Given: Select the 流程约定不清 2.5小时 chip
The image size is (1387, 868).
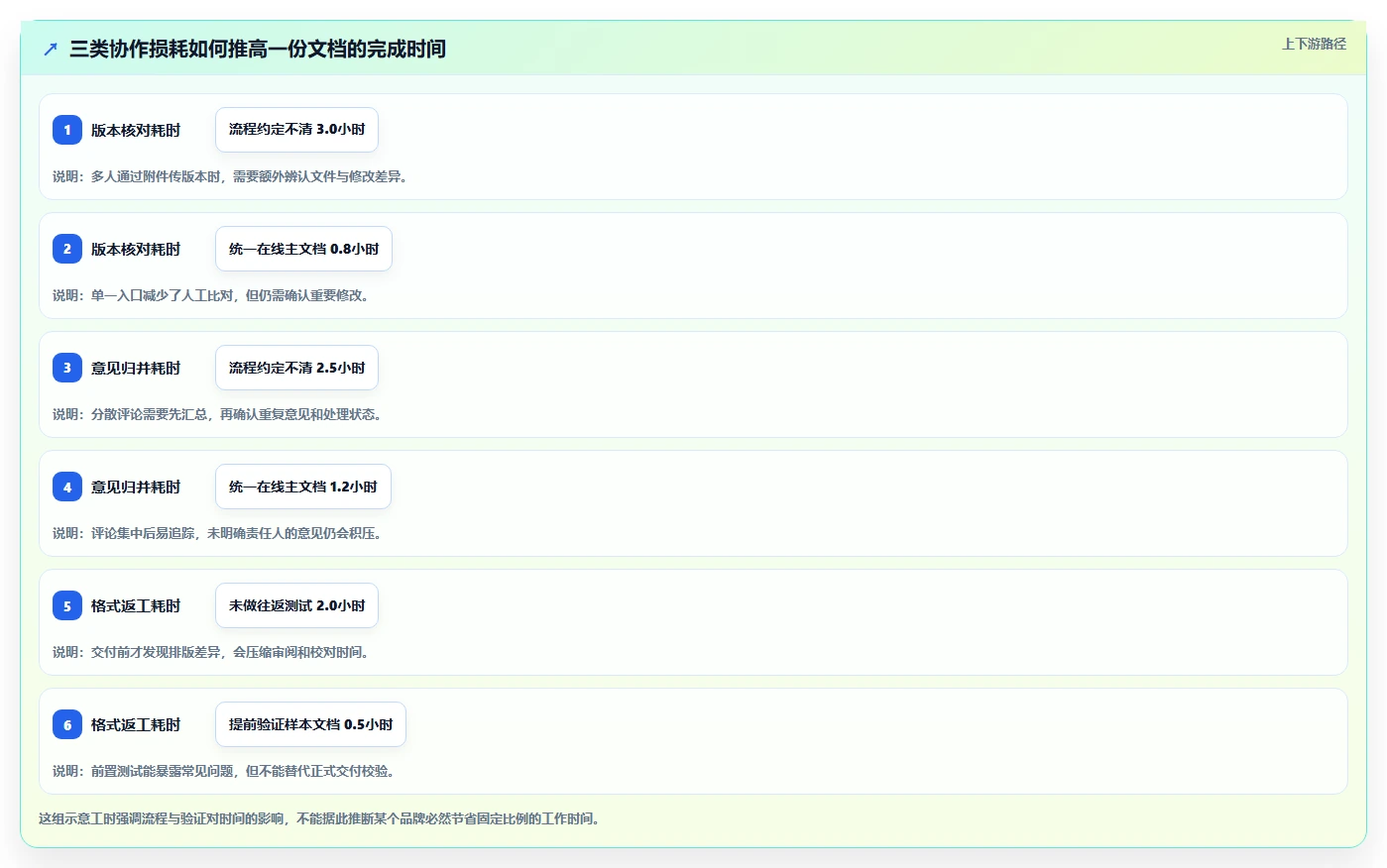Looking at the screenshot, I should [x=296, y=368].
